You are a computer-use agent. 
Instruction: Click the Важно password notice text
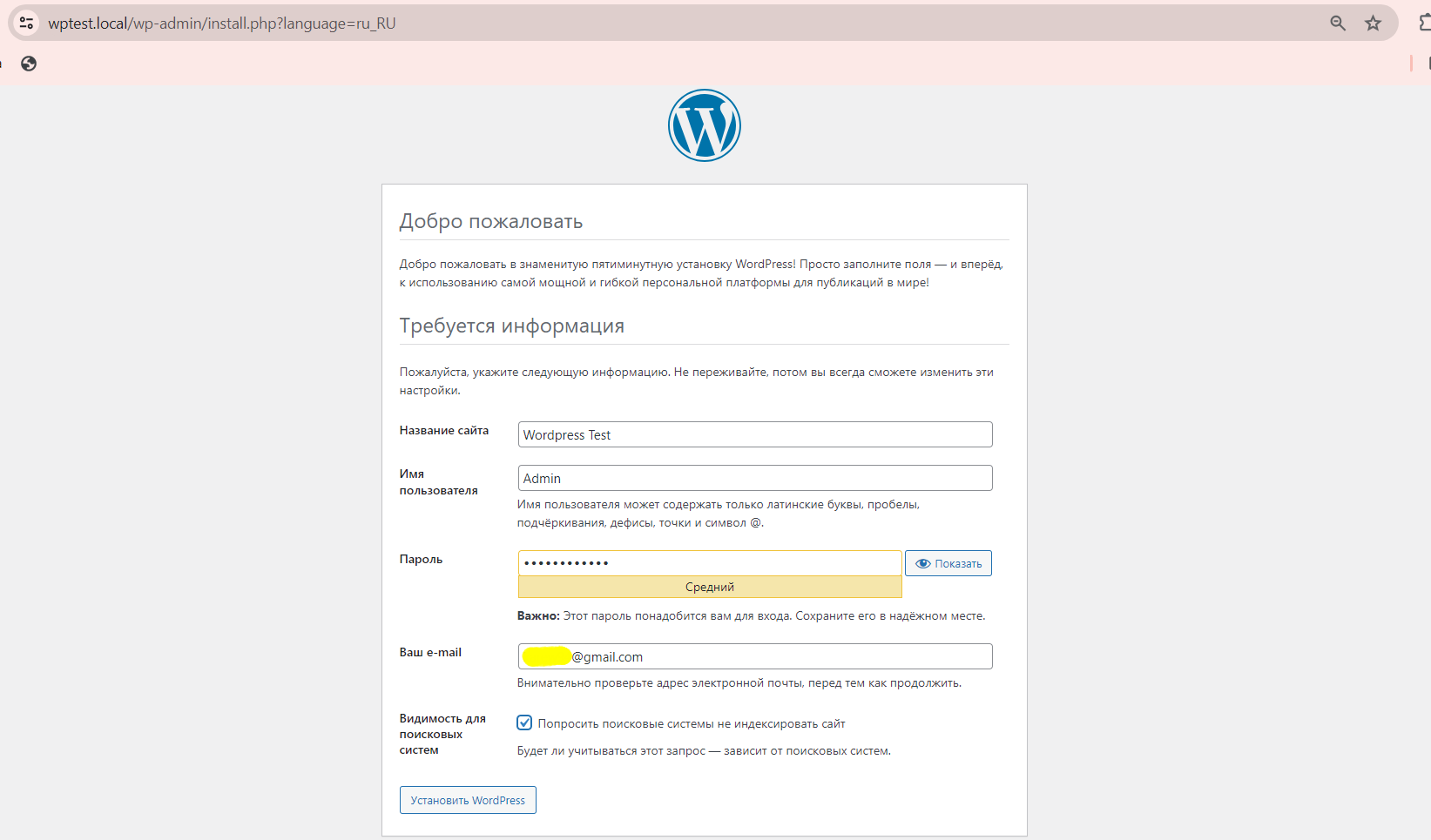click(752, 615)
